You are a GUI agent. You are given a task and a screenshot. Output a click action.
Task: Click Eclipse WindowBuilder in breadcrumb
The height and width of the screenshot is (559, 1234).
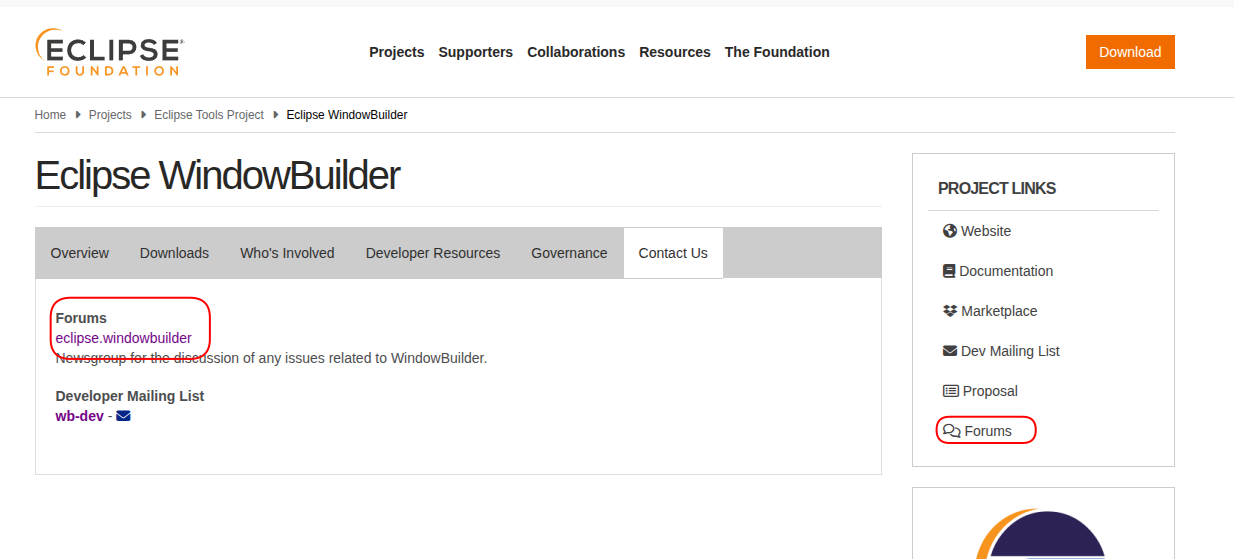coord(347,115)
